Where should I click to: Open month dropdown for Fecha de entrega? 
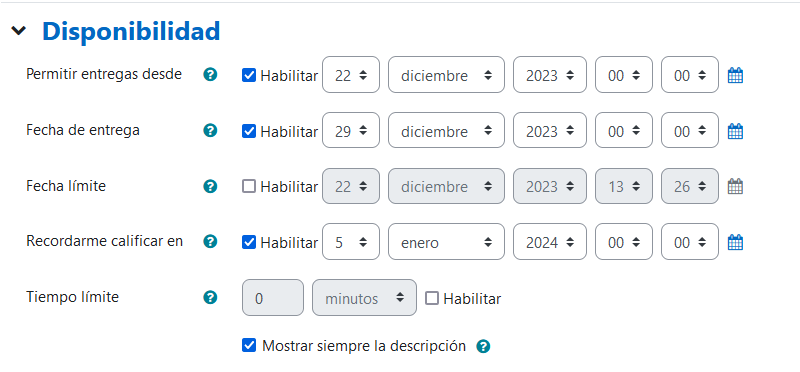point(446,131)
